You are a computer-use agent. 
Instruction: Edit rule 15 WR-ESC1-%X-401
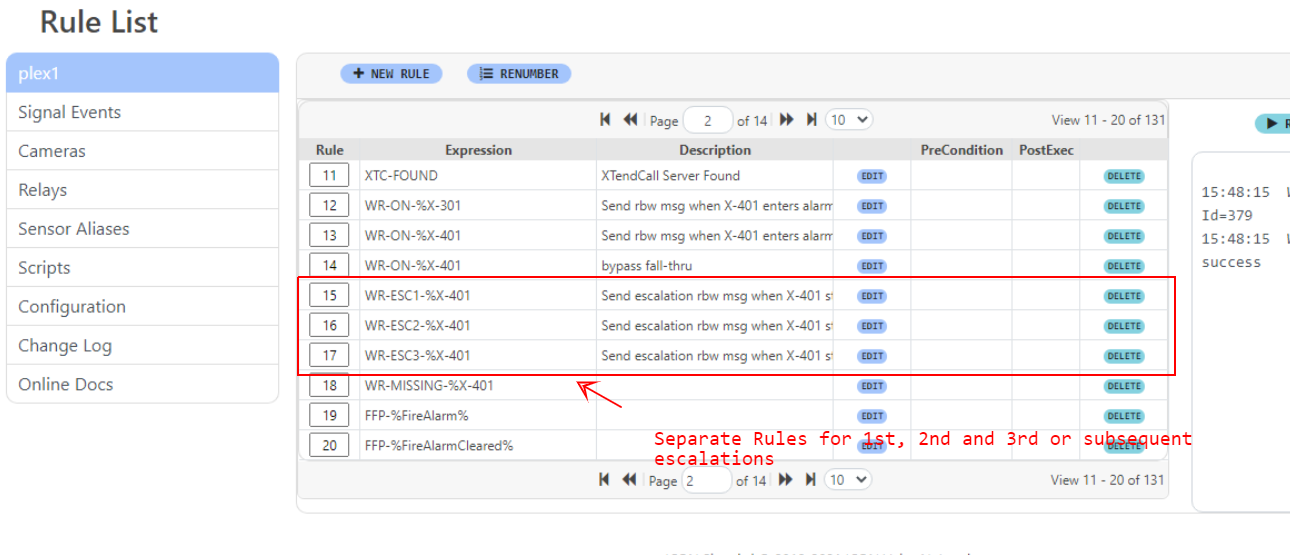click(872, 296)
